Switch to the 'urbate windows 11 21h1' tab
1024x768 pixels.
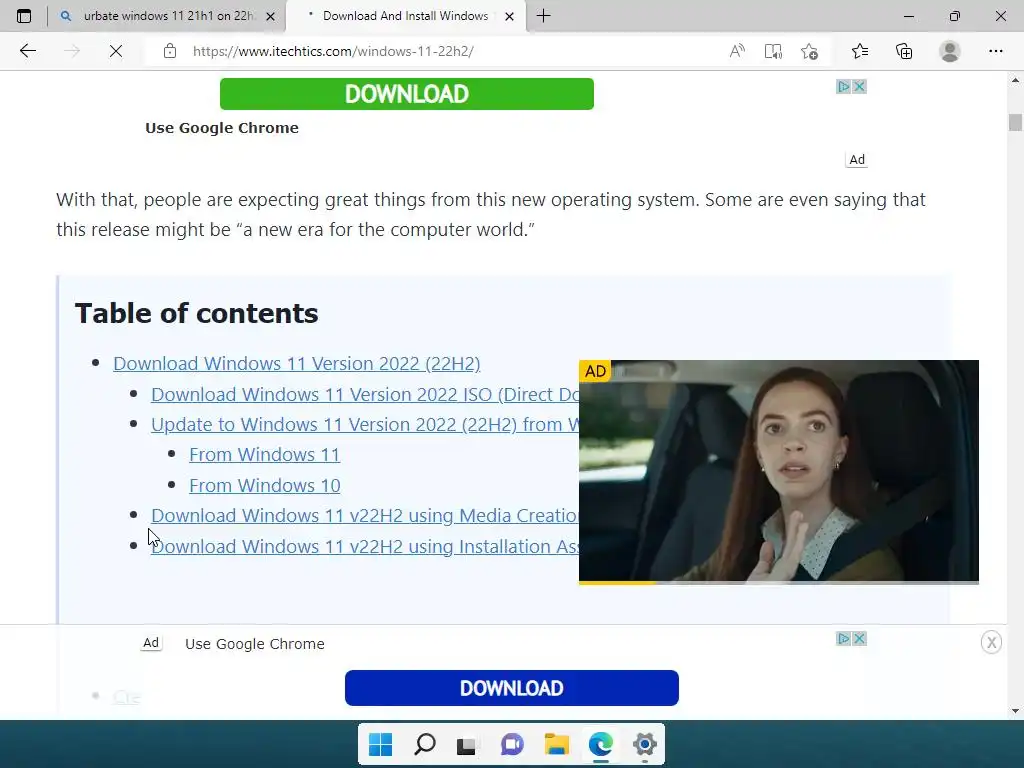coord(168,16)
